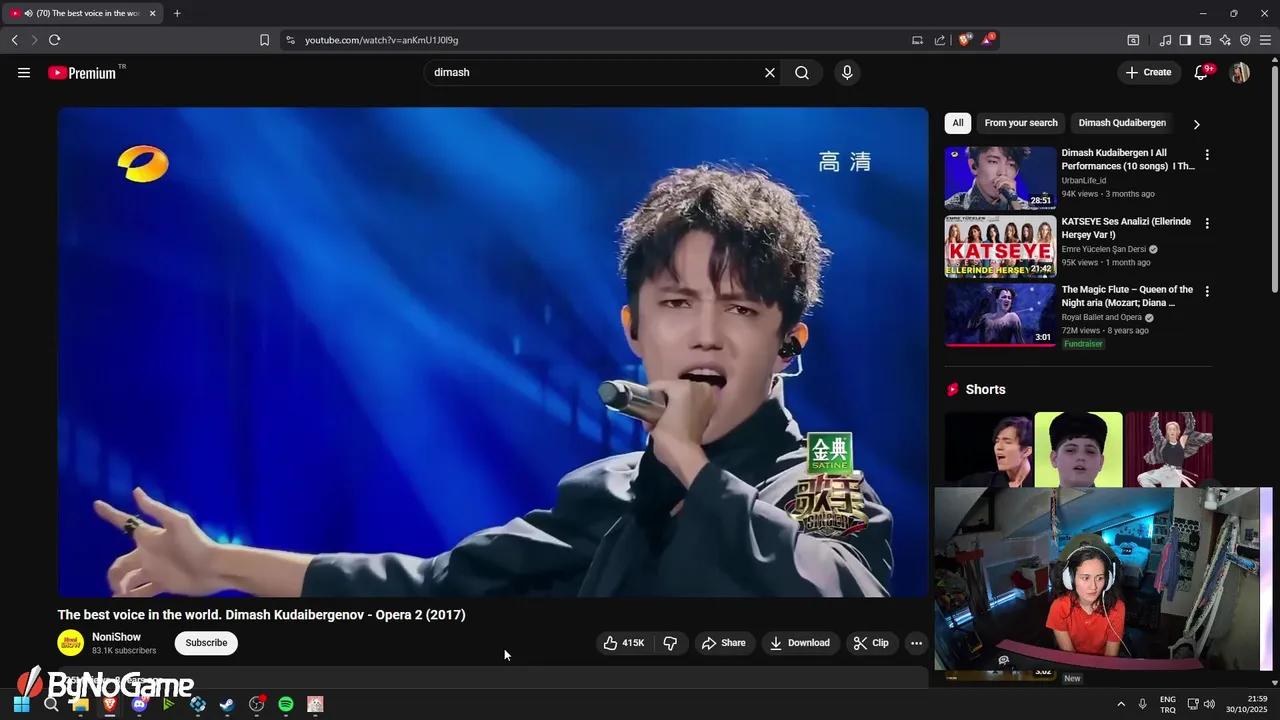
Task: Open the YouTube hamburger guide menu
Action: click(24, 72)
